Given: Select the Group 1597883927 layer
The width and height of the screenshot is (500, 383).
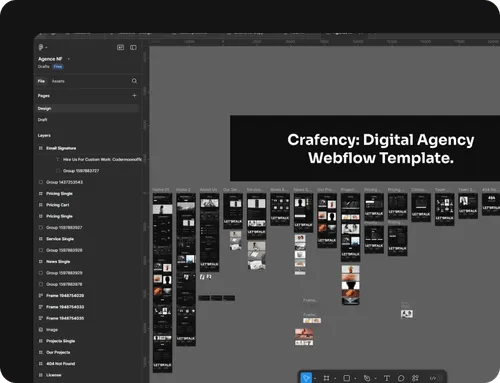Looking at the screenshot, I should coord(64,227).
